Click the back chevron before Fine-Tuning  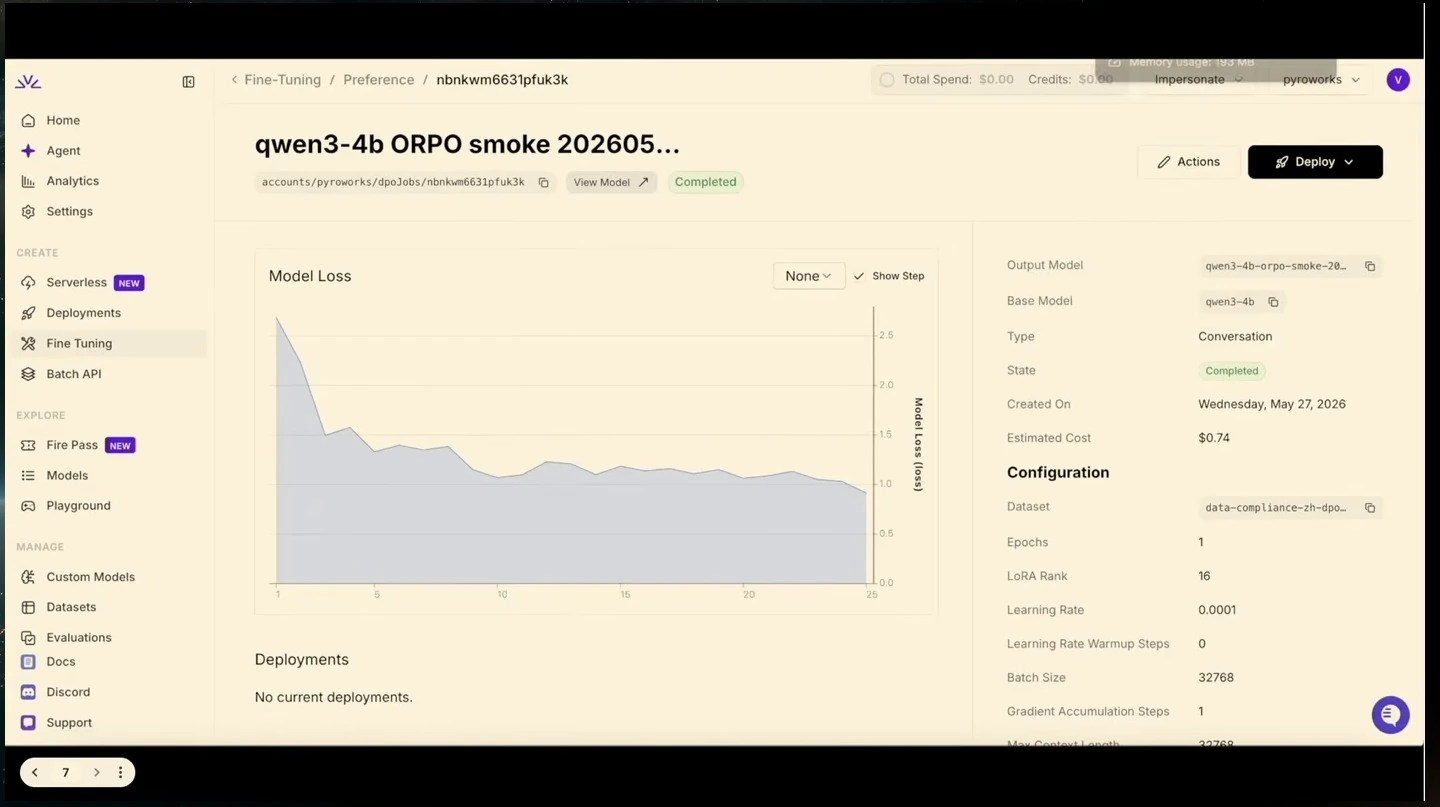tap(234, 80)
